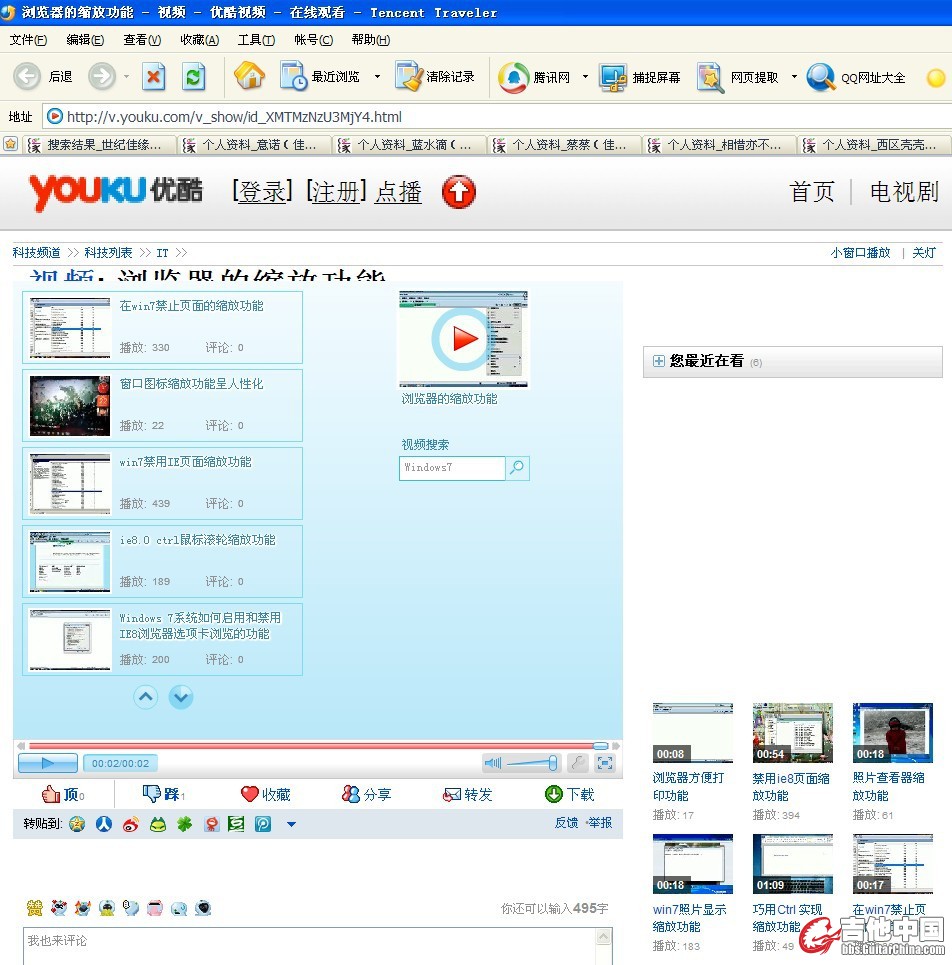Open QQ网址大全 magnifier shortcut
Viewport: 952px width, 965px height.
click(x=855, y=77)
